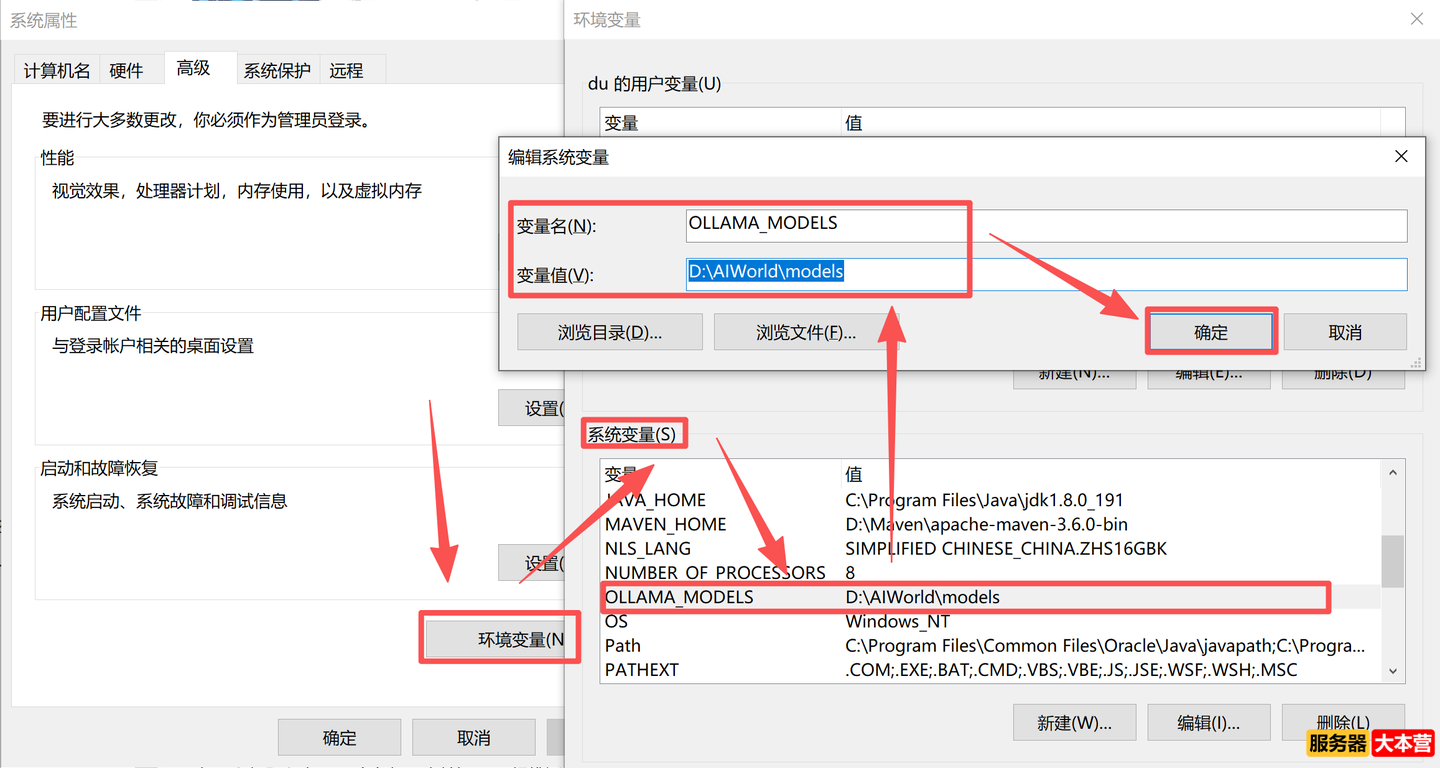Switch to the 计算机名 tab
This screenshot has width=1440, height=768.
click(56, 69)
